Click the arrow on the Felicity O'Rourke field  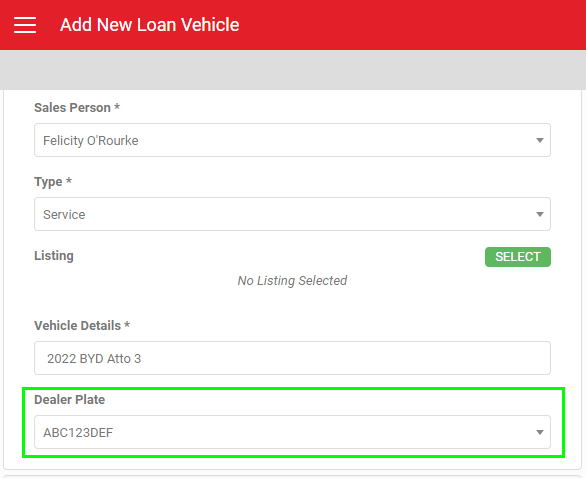click(539, 141)
